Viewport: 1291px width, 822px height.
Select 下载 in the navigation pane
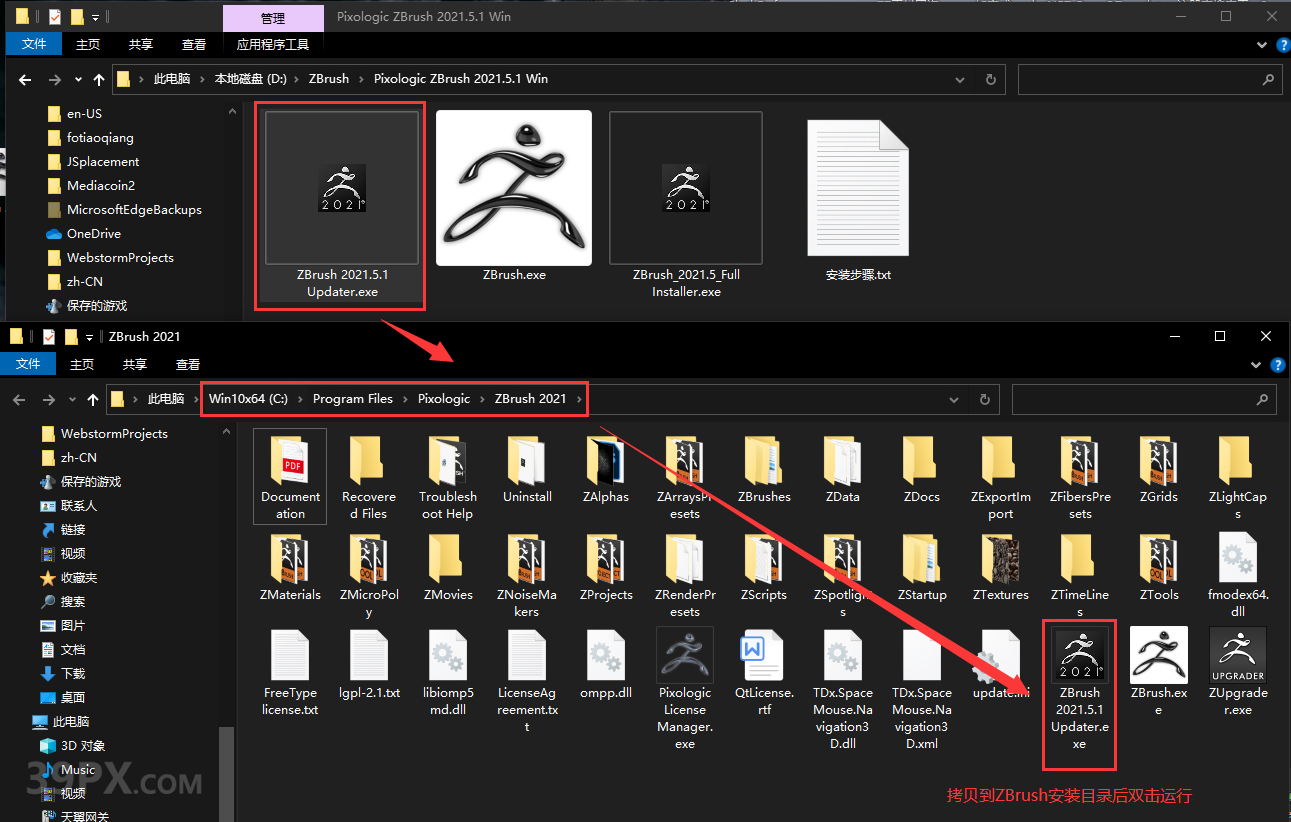point(73,674)
